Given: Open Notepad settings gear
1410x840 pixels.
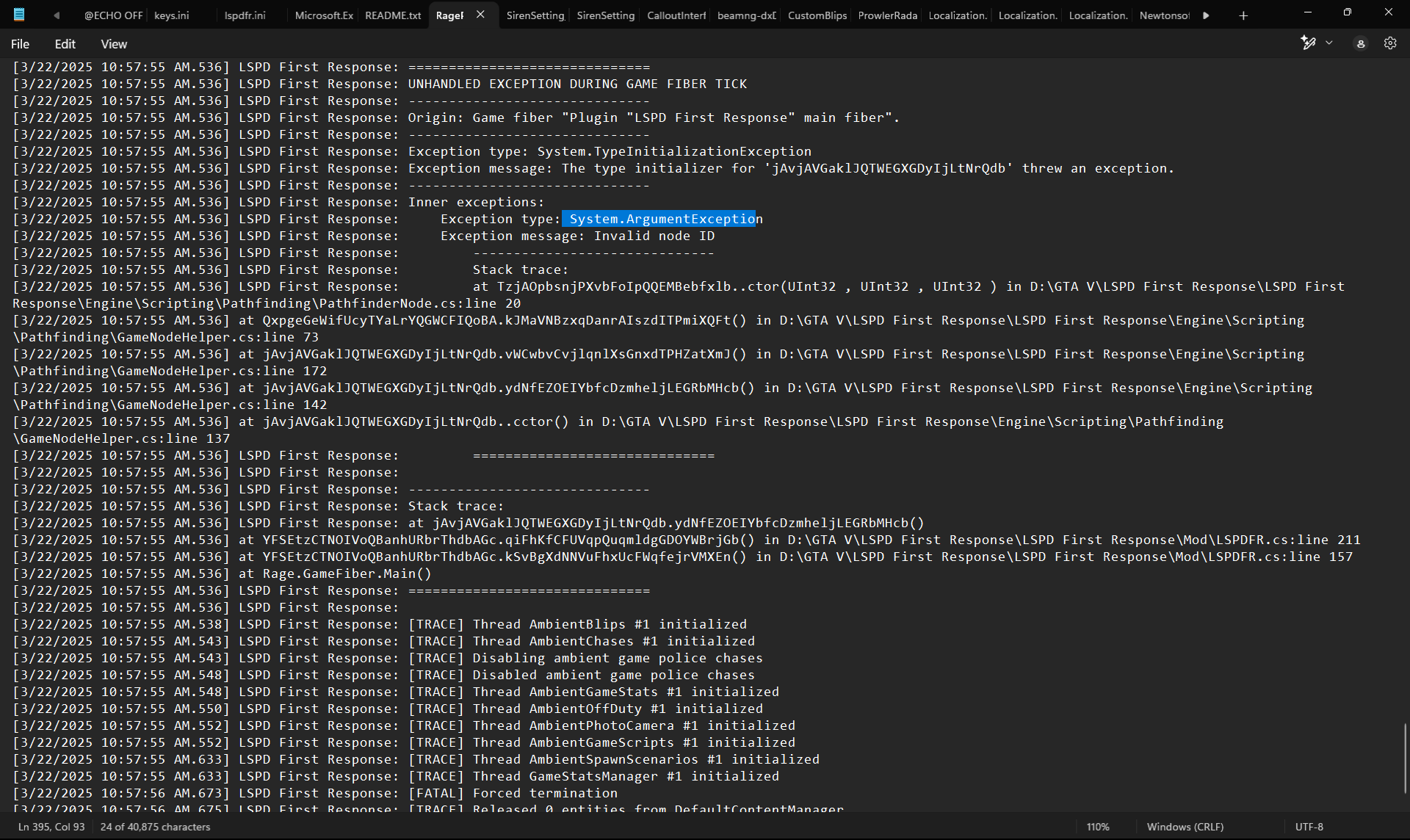Looking at the screenshot, I should (x=1389, y=43).
